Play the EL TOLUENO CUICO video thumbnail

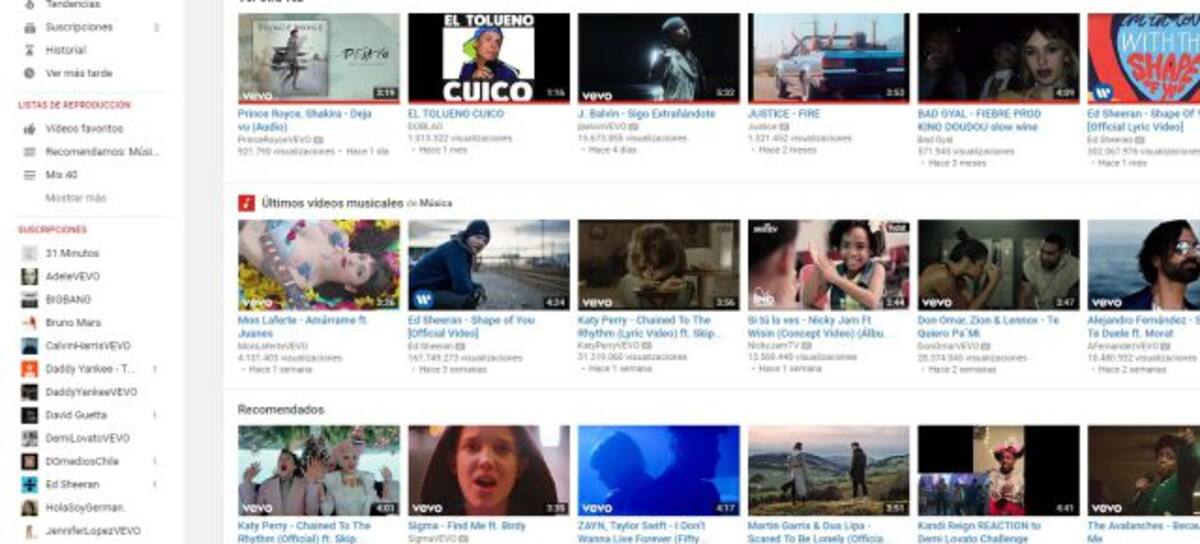pos(488,57)
